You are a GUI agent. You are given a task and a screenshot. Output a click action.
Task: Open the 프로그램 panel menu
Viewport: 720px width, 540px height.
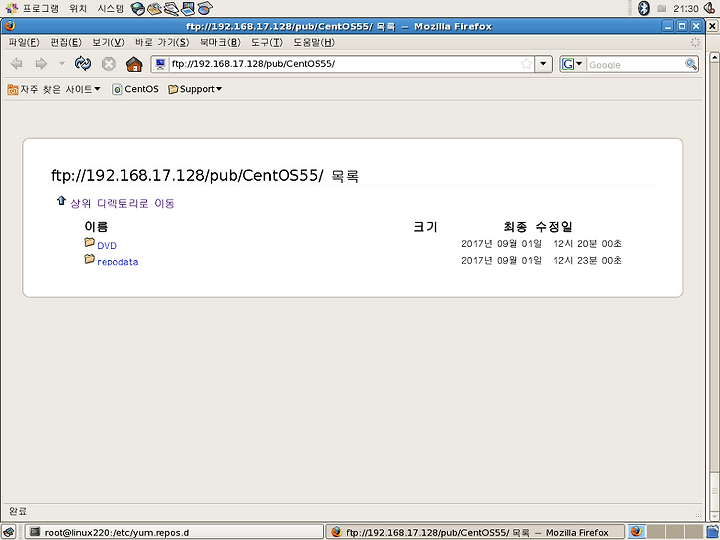[x=32, y=8]
